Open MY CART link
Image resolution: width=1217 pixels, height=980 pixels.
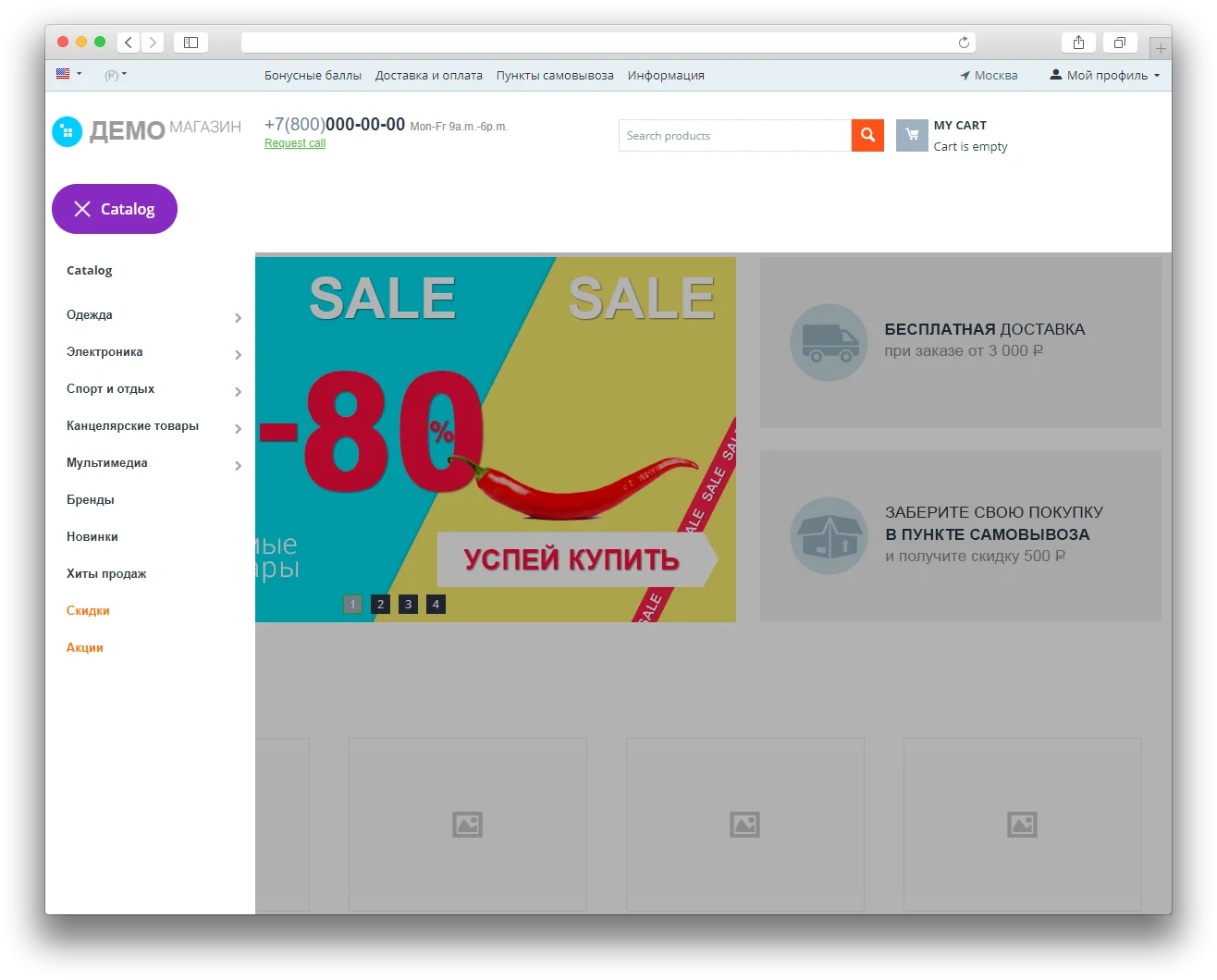pos(960,126)
